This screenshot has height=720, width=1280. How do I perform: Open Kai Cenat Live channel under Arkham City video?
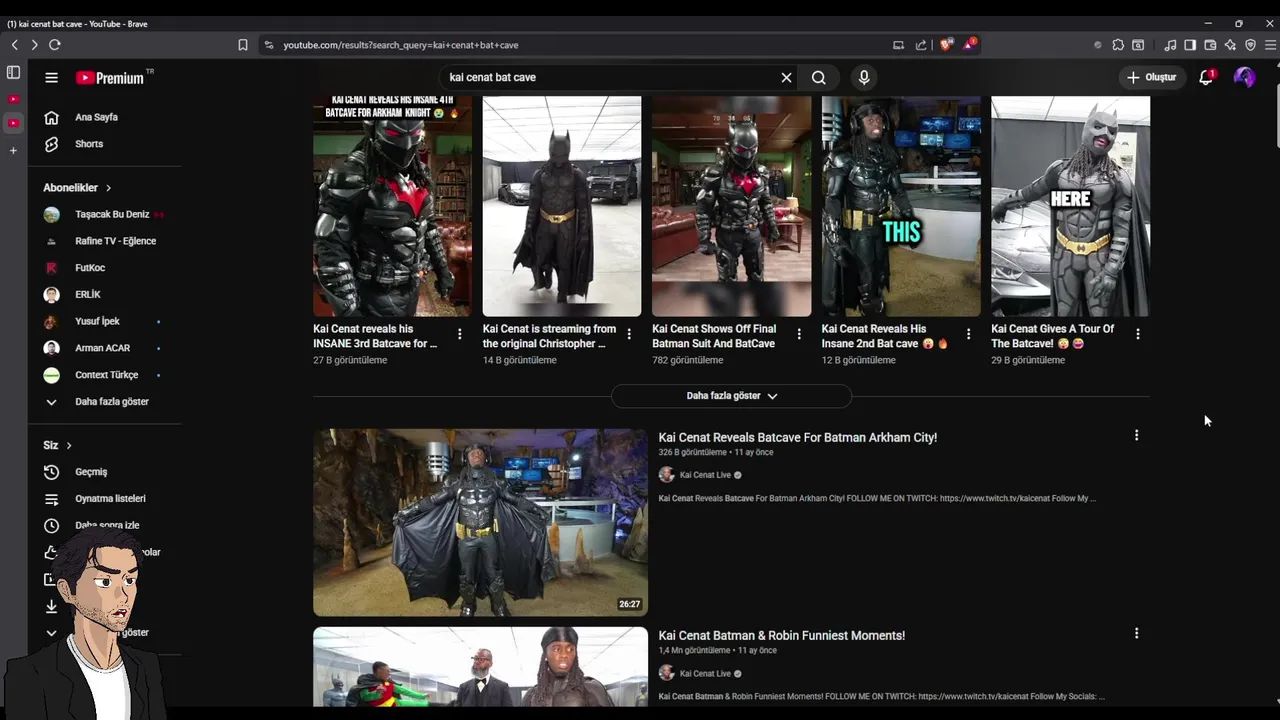coord(705,475)
